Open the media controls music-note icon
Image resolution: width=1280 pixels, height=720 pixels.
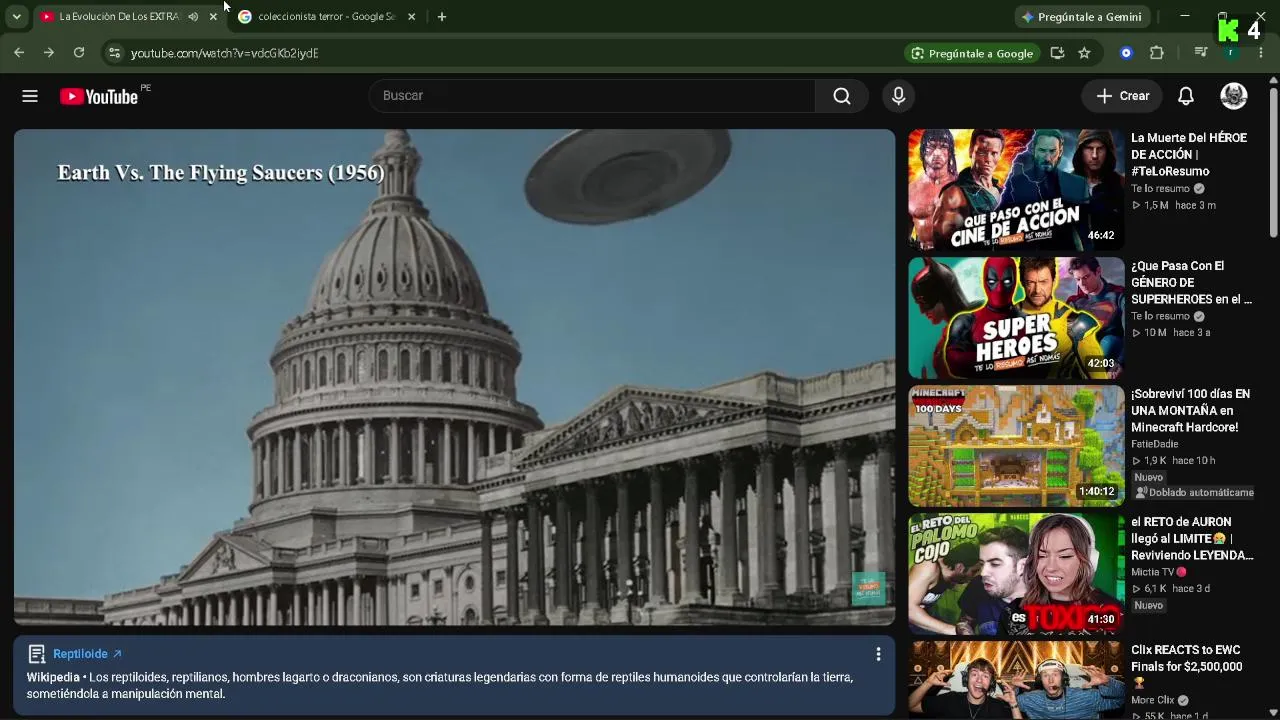pos(1201,53)
